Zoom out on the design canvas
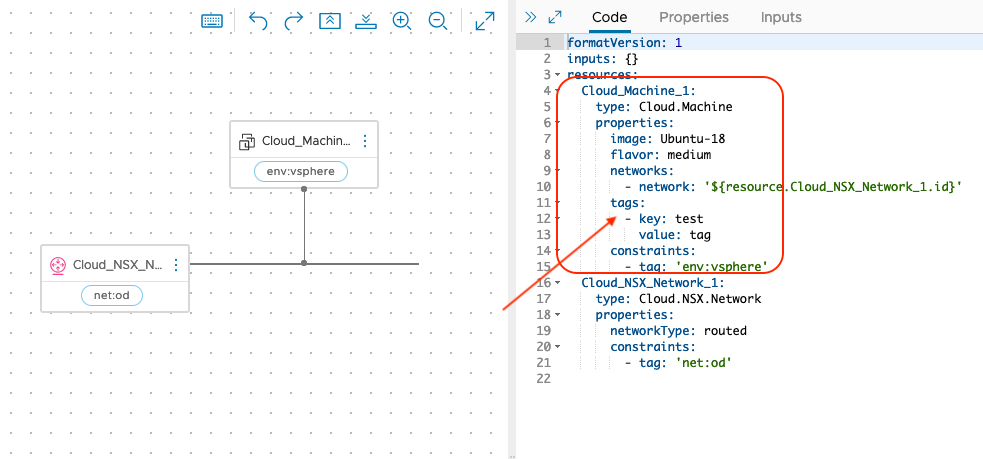This screenshot has height=459, width=983. point(437,21)
